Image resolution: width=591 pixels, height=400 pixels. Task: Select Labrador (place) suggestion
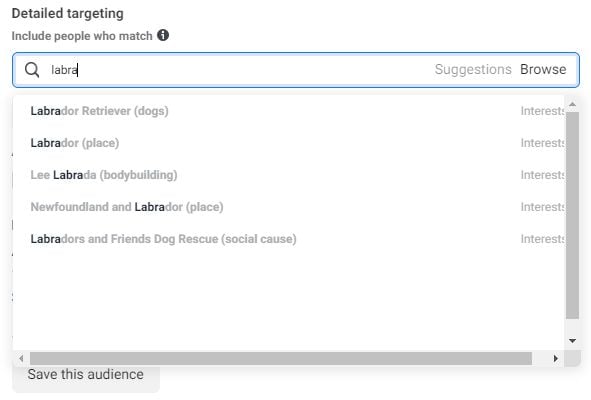[x=288, y=143]
